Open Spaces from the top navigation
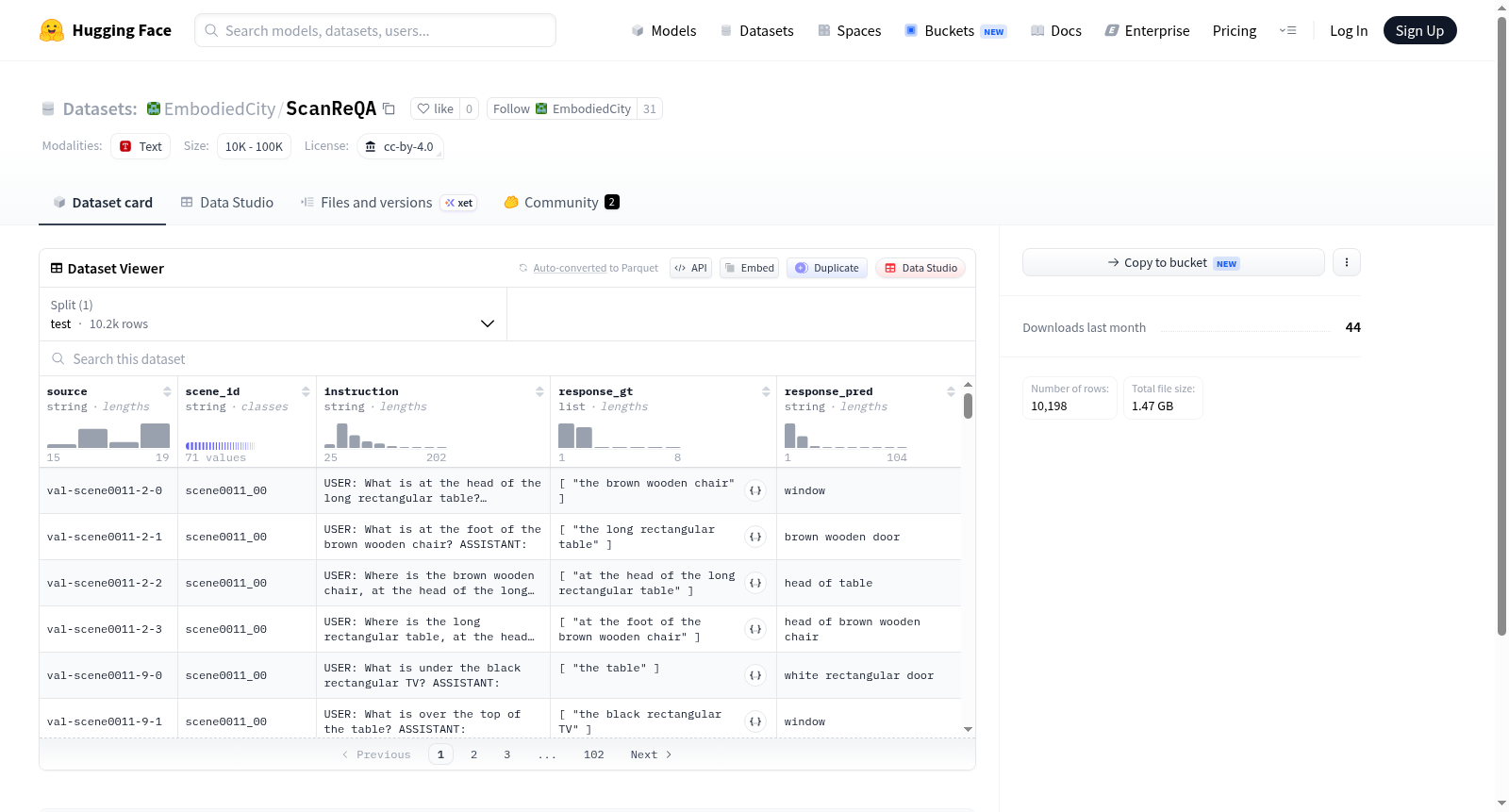Image resolution: width=1509 pixels, height=812 pixels. [x=849, y=30]
